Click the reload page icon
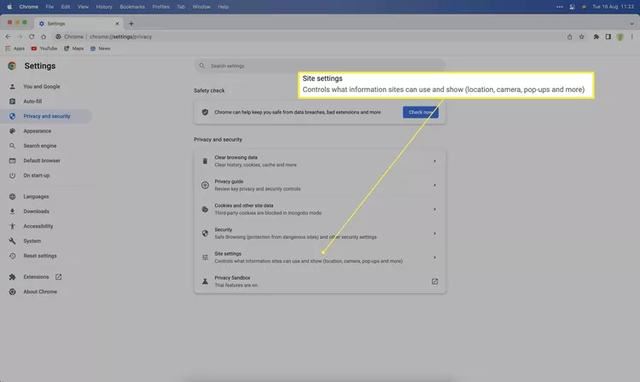 pos(31,37)
